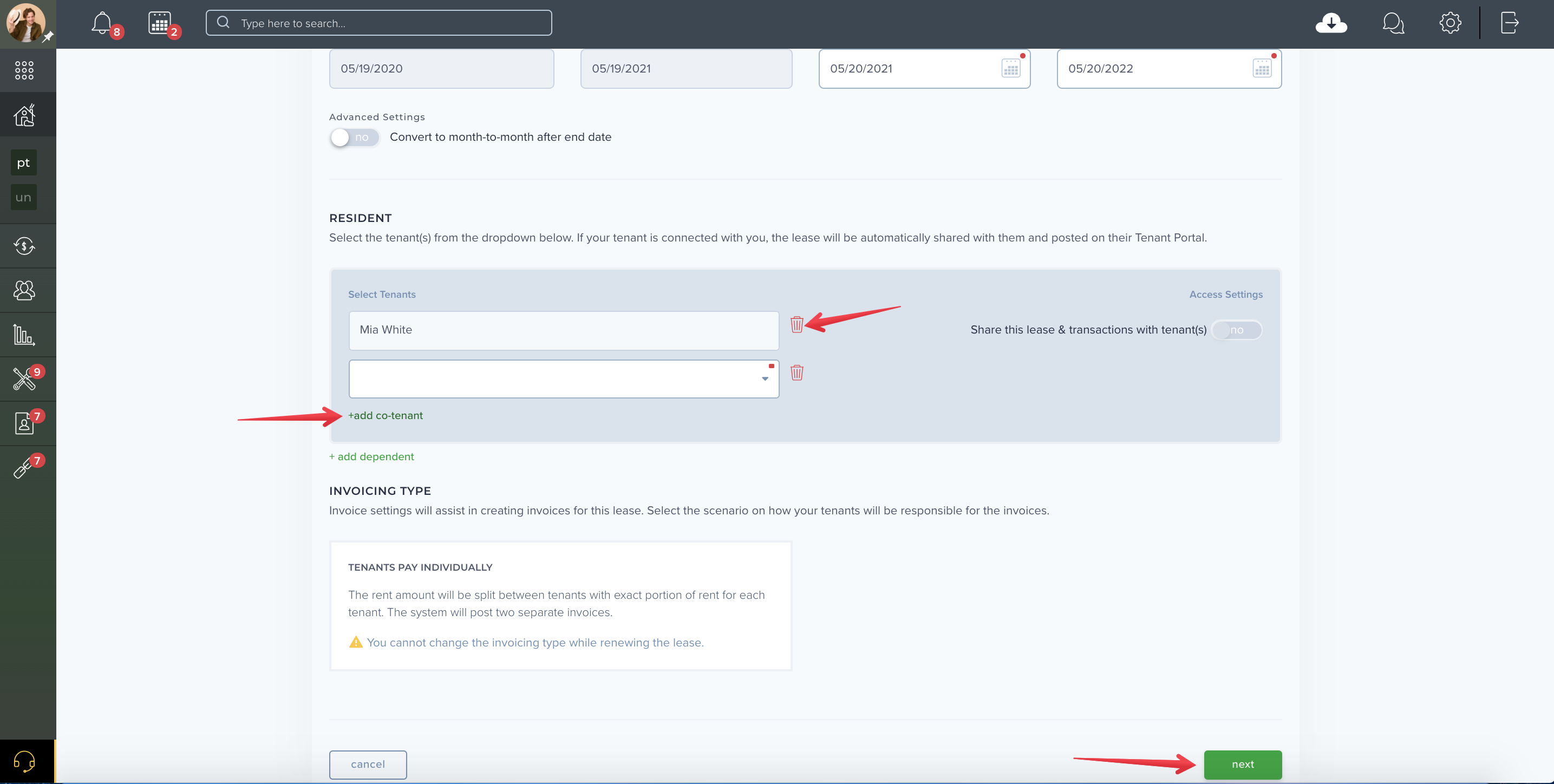The image size is (1554, 784).
Task: Click the Mia White tenant field
Action: (564, 330)
